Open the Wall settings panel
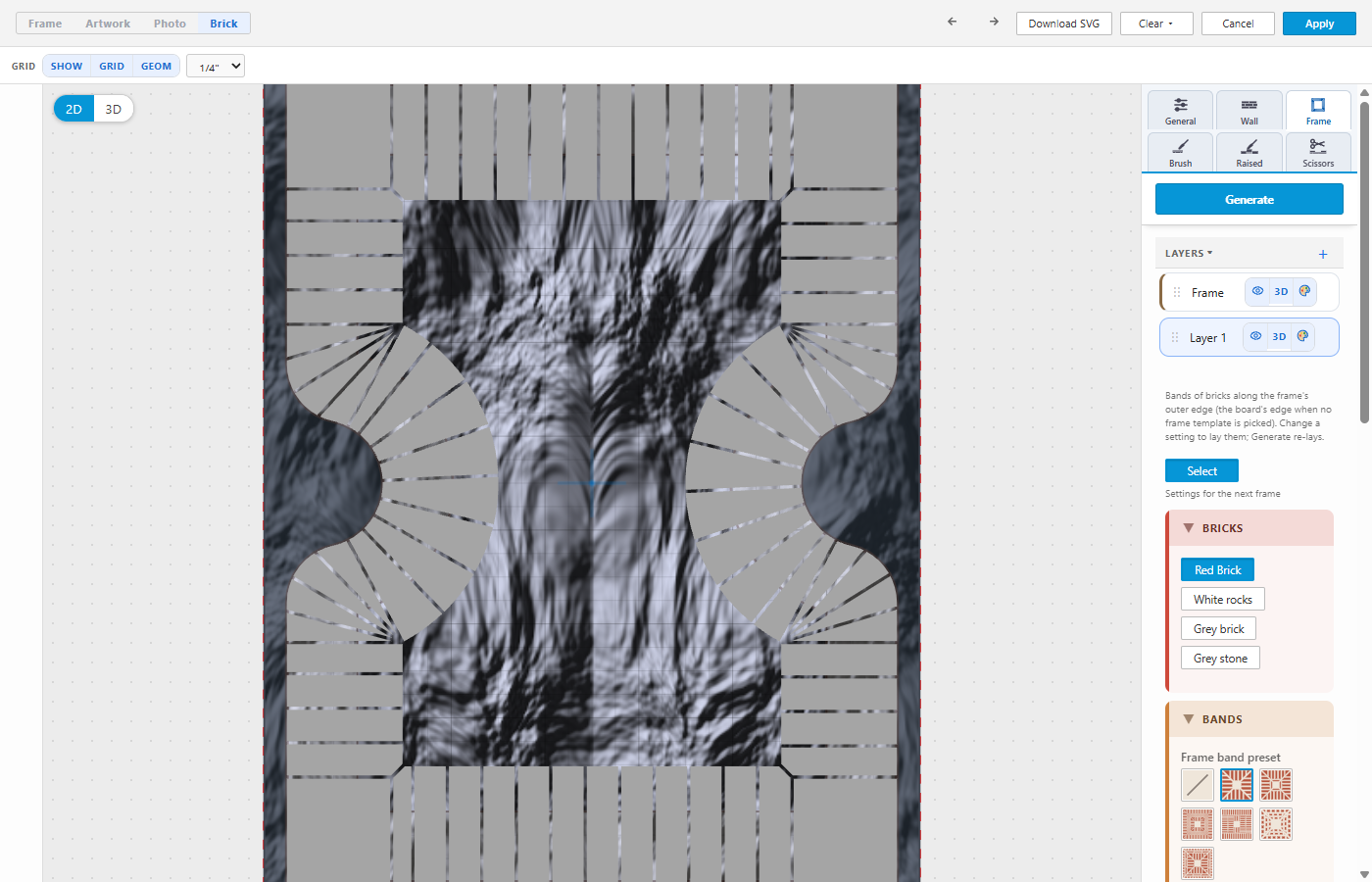The height and width of the screenshot is (882, 1372). (x=1249, y=111)
